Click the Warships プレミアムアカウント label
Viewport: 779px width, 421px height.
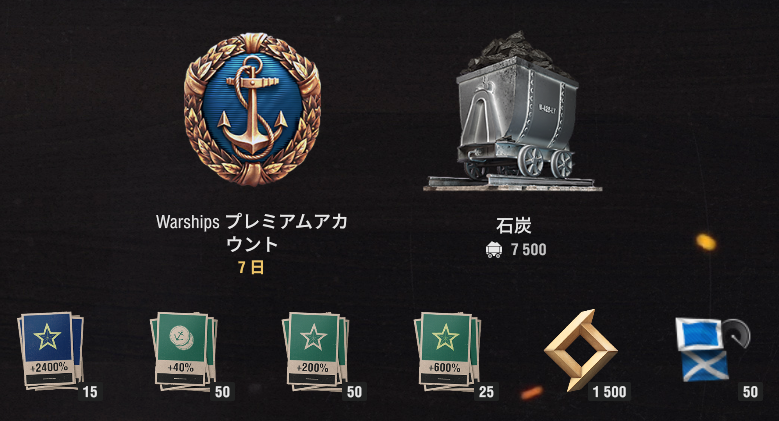[251, 233]
